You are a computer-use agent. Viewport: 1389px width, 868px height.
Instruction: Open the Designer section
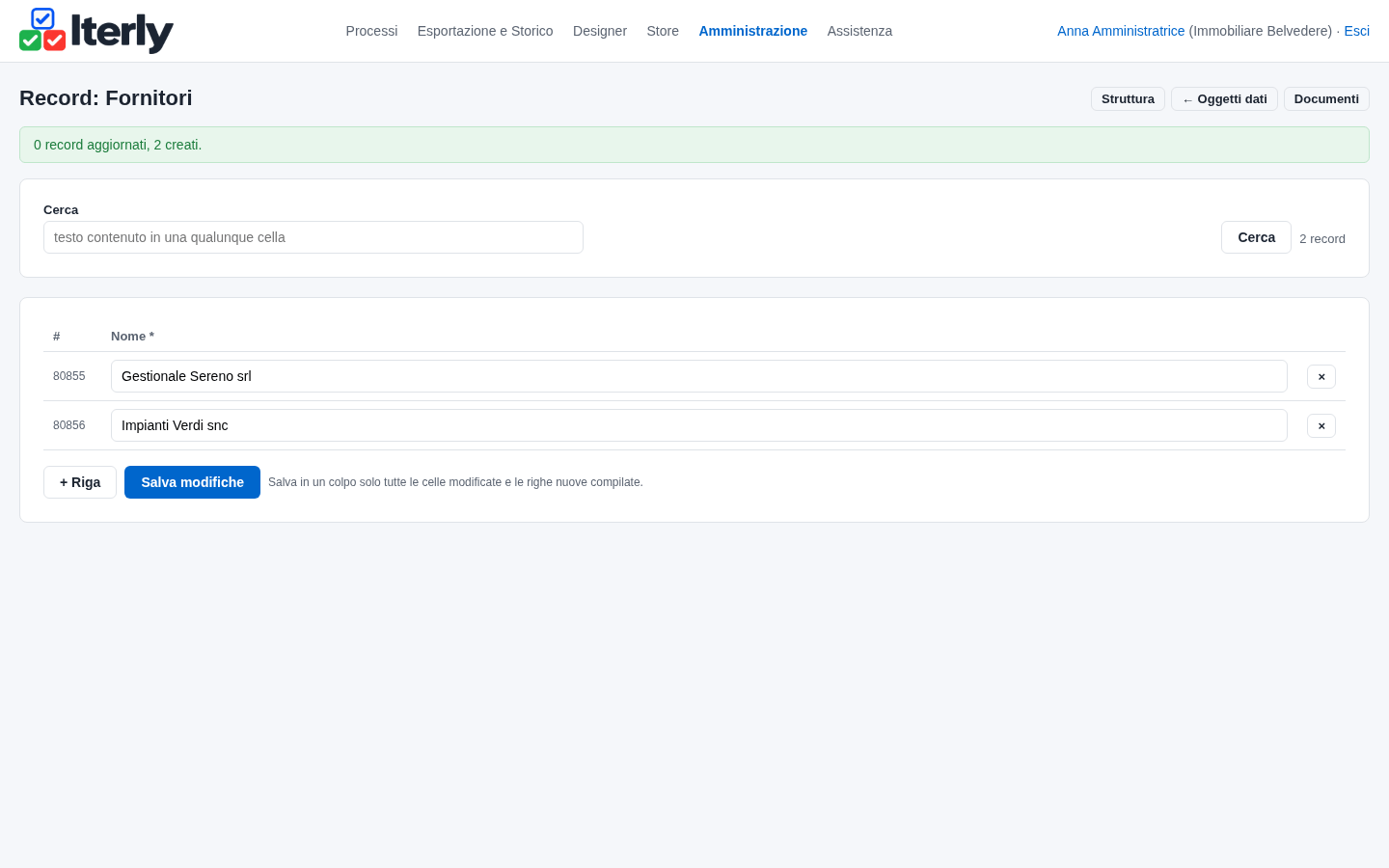click(600, 31)
